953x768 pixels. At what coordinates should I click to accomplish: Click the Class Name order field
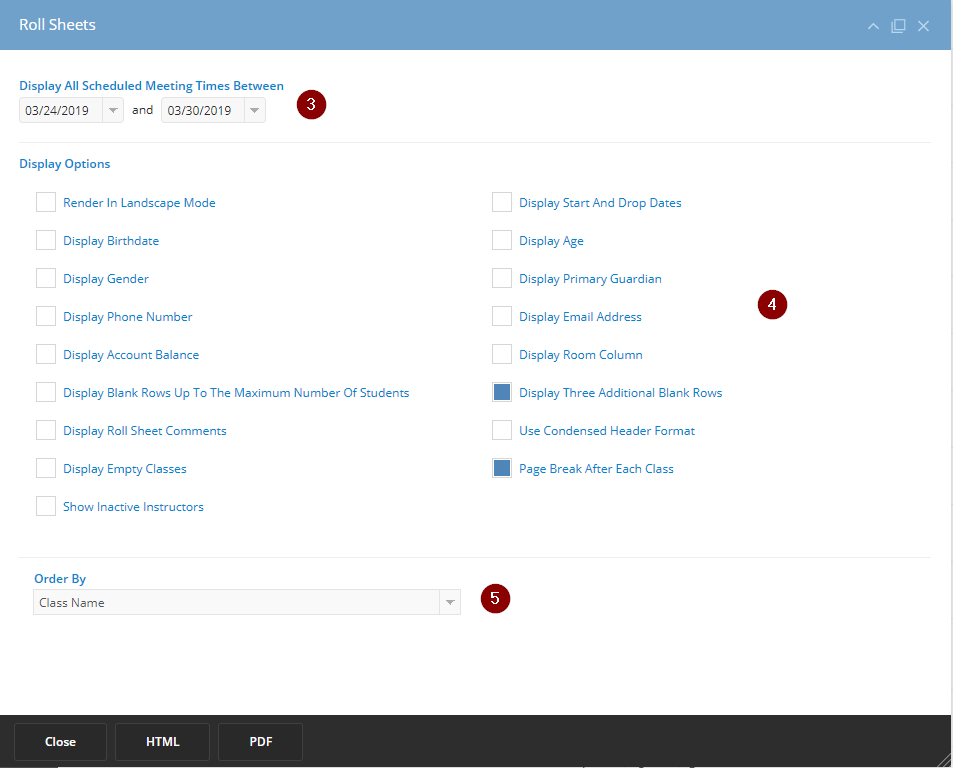point(236,602)
